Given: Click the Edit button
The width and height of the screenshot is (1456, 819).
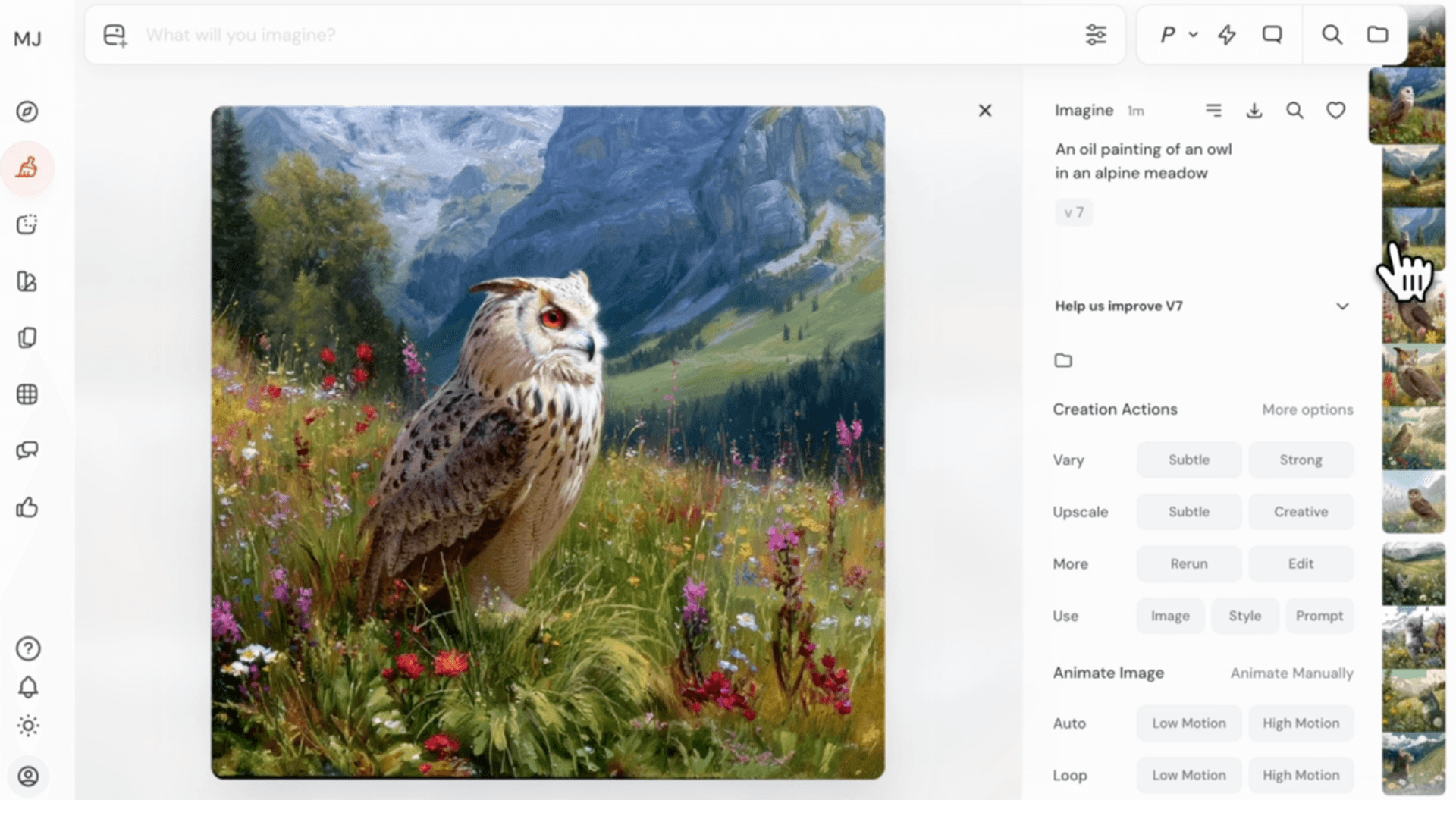Looking at the screenshot, I should [x=1301, y=563].
